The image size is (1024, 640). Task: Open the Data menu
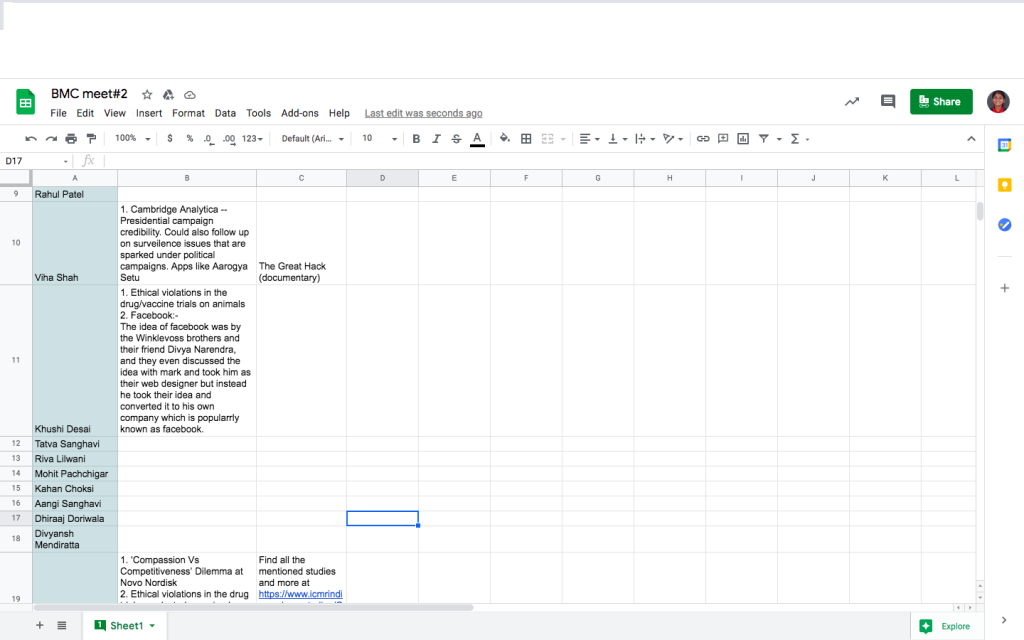(225, 113)
